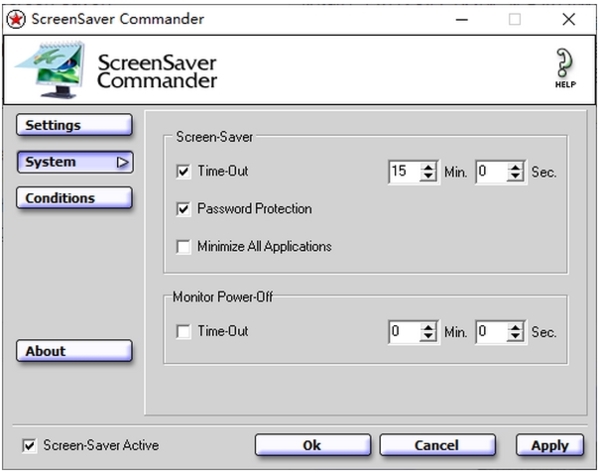Click the Monitor Power-Off minutes input field

(x=404, y=332)
